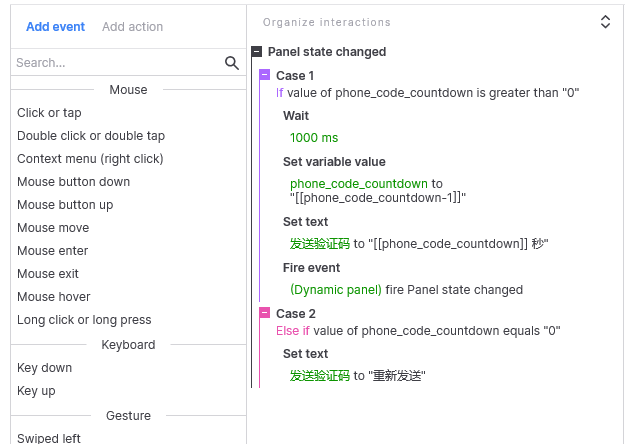Edit Case 1 If condition text
Image resolution: width=625 pixels, height=444 pixels.
tap(427, 93)
